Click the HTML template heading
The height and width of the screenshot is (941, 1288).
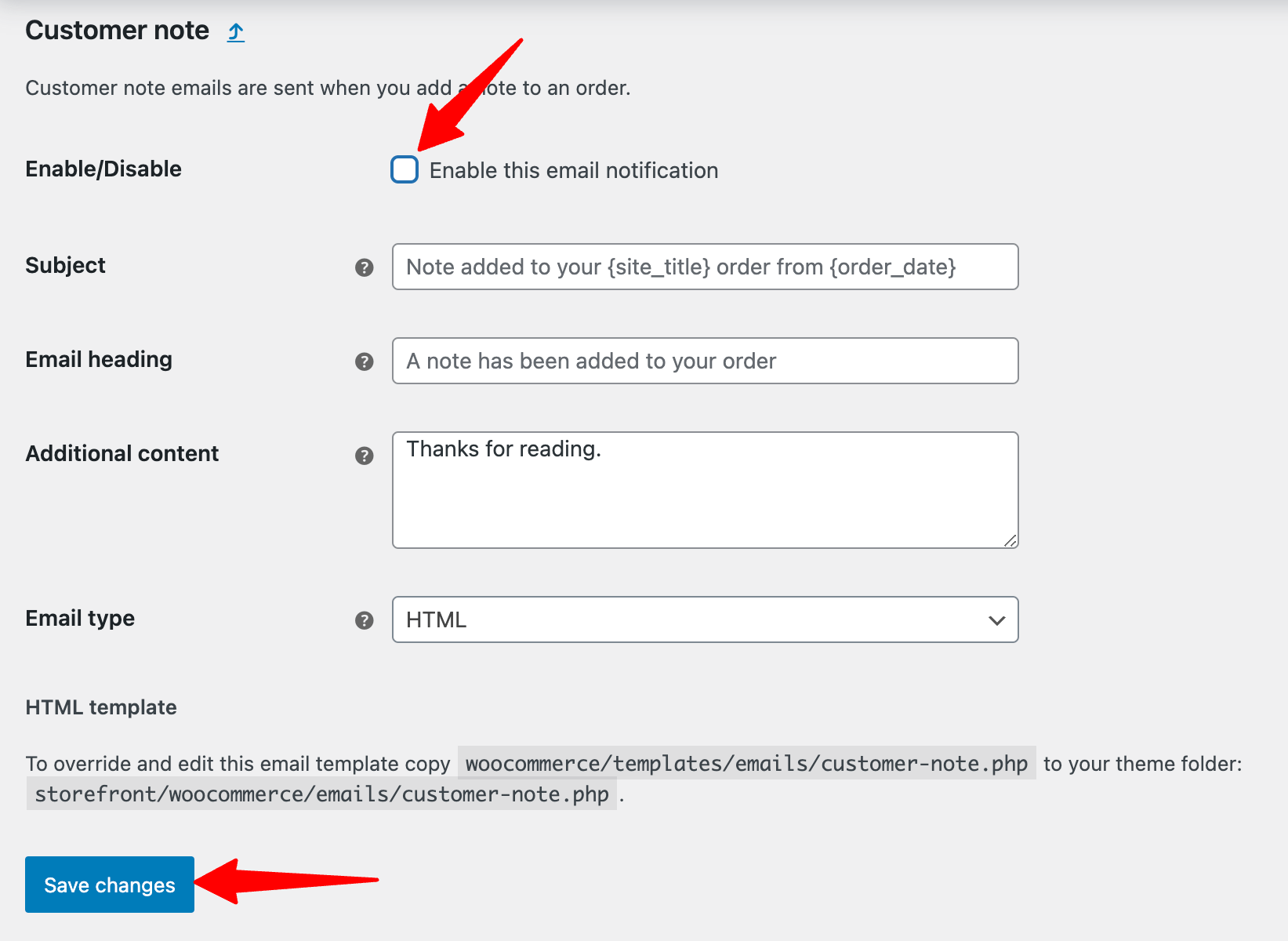pos(101,707)
